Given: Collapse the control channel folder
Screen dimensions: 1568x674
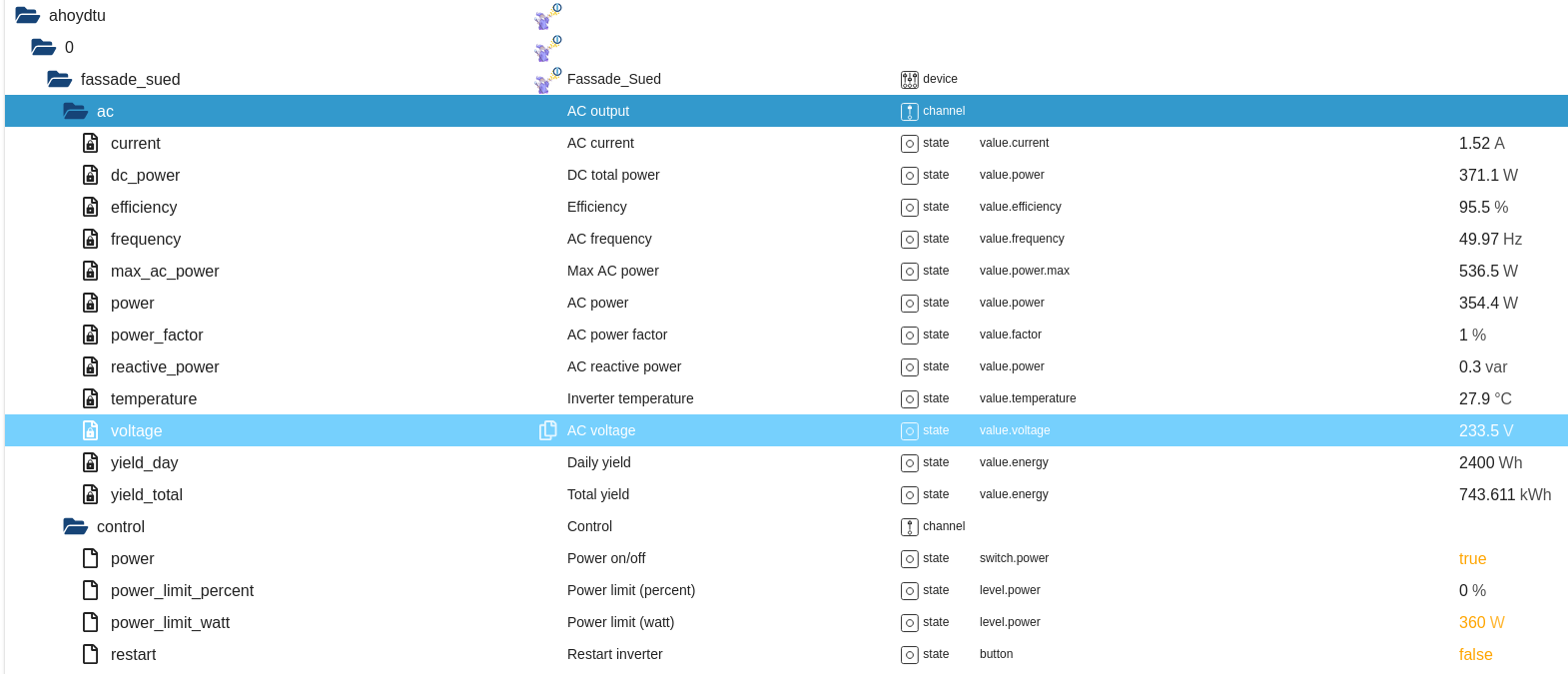Looking at the screenshot, I should [x=75, y=526].
